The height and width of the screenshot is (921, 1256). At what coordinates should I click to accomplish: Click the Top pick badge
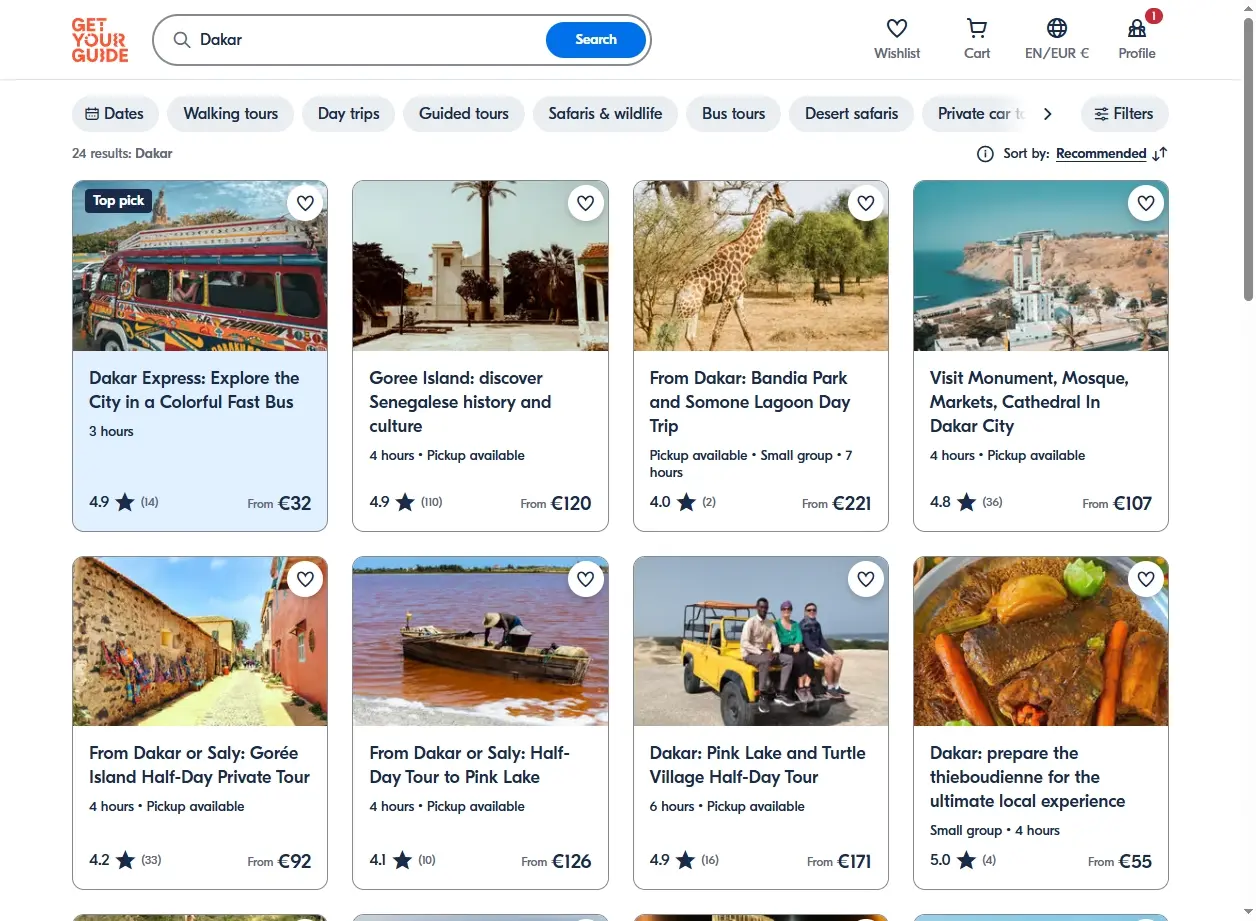click(118, 201)
